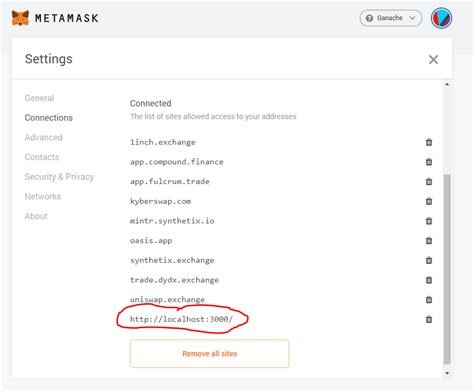This screenshot has height=392, width=474.
Task: Select the synthetix.exchange site entry
Action: click(172, 260)
